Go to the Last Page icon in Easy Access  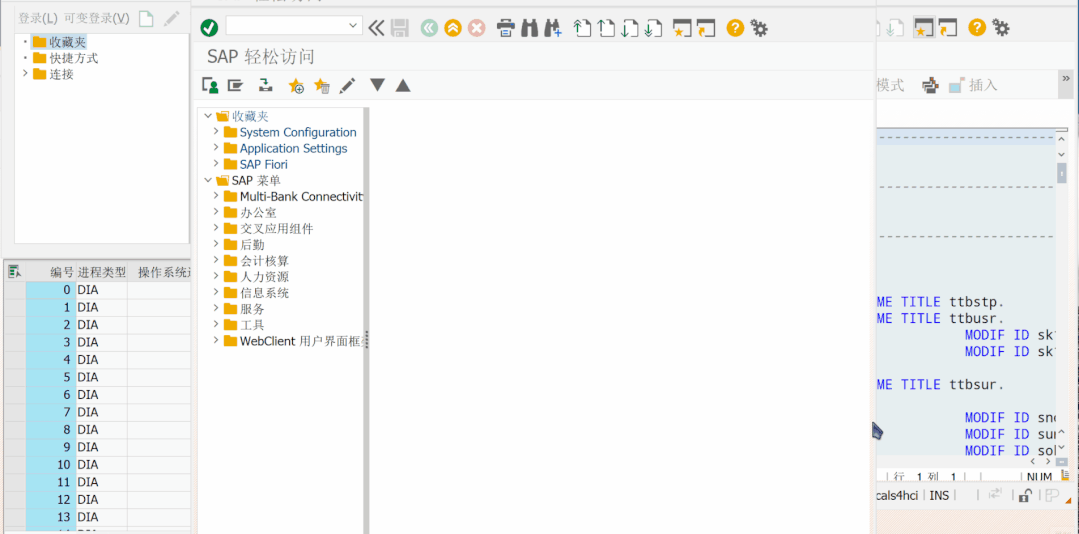[652, 28]
